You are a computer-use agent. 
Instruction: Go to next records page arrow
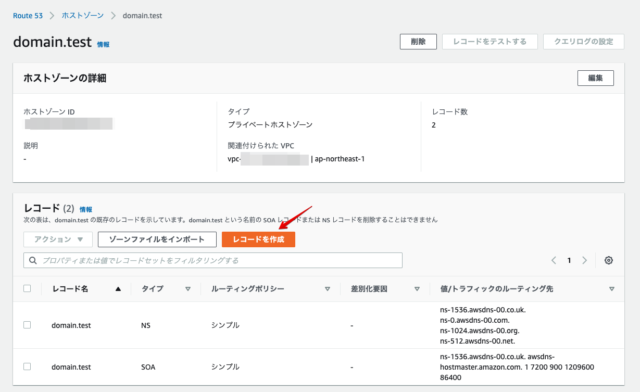[584, 261]
